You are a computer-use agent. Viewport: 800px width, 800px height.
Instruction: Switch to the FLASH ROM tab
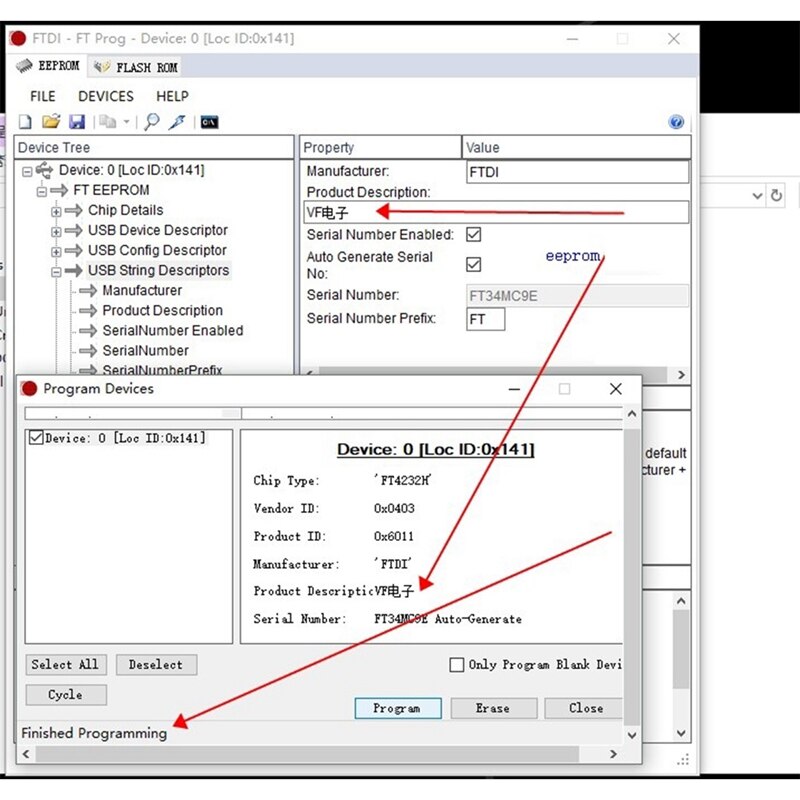pyautogui.click(x=136, y=67)
